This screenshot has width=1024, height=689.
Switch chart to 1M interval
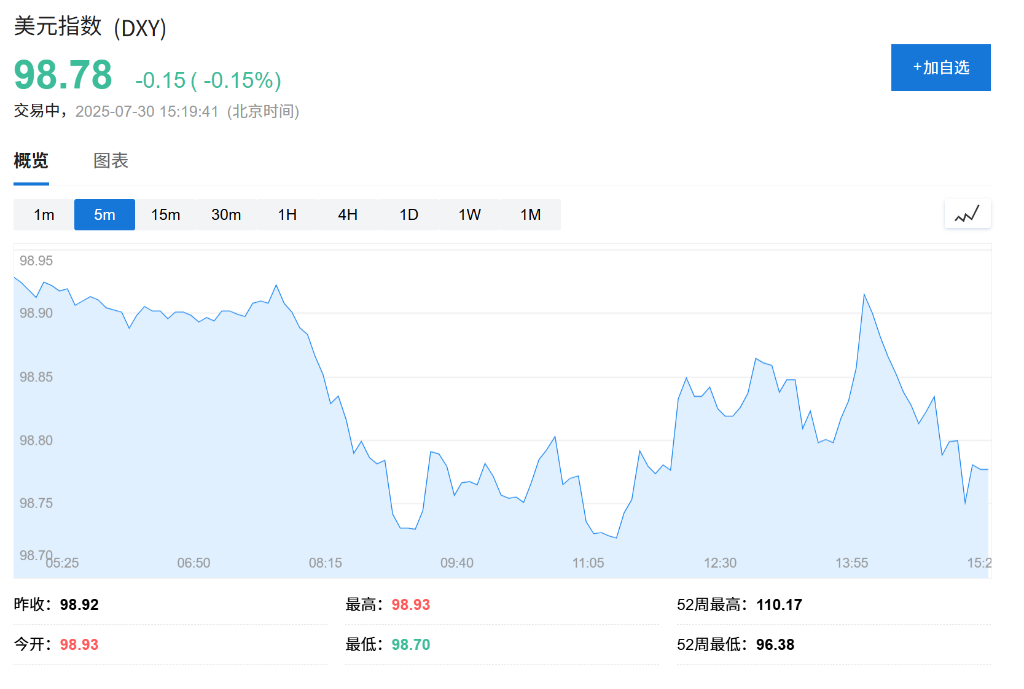(x=530, y=215)
